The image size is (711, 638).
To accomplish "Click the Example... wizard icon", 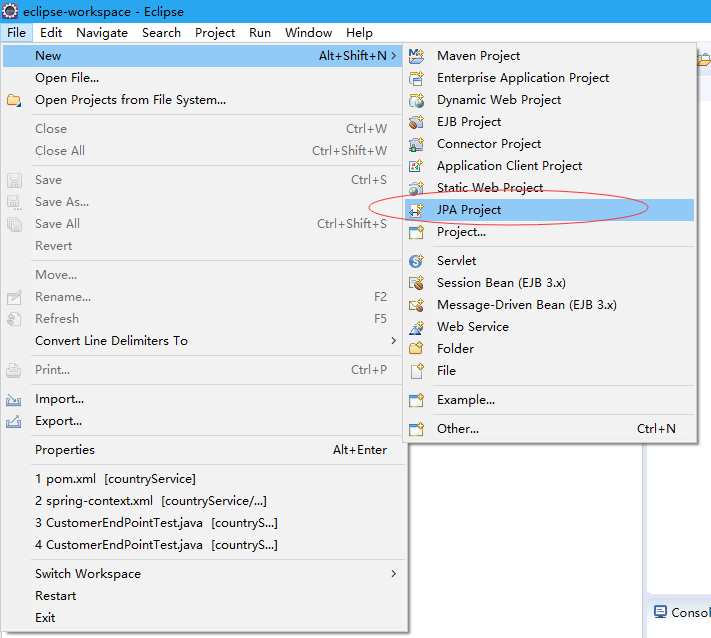I will 416,400.
